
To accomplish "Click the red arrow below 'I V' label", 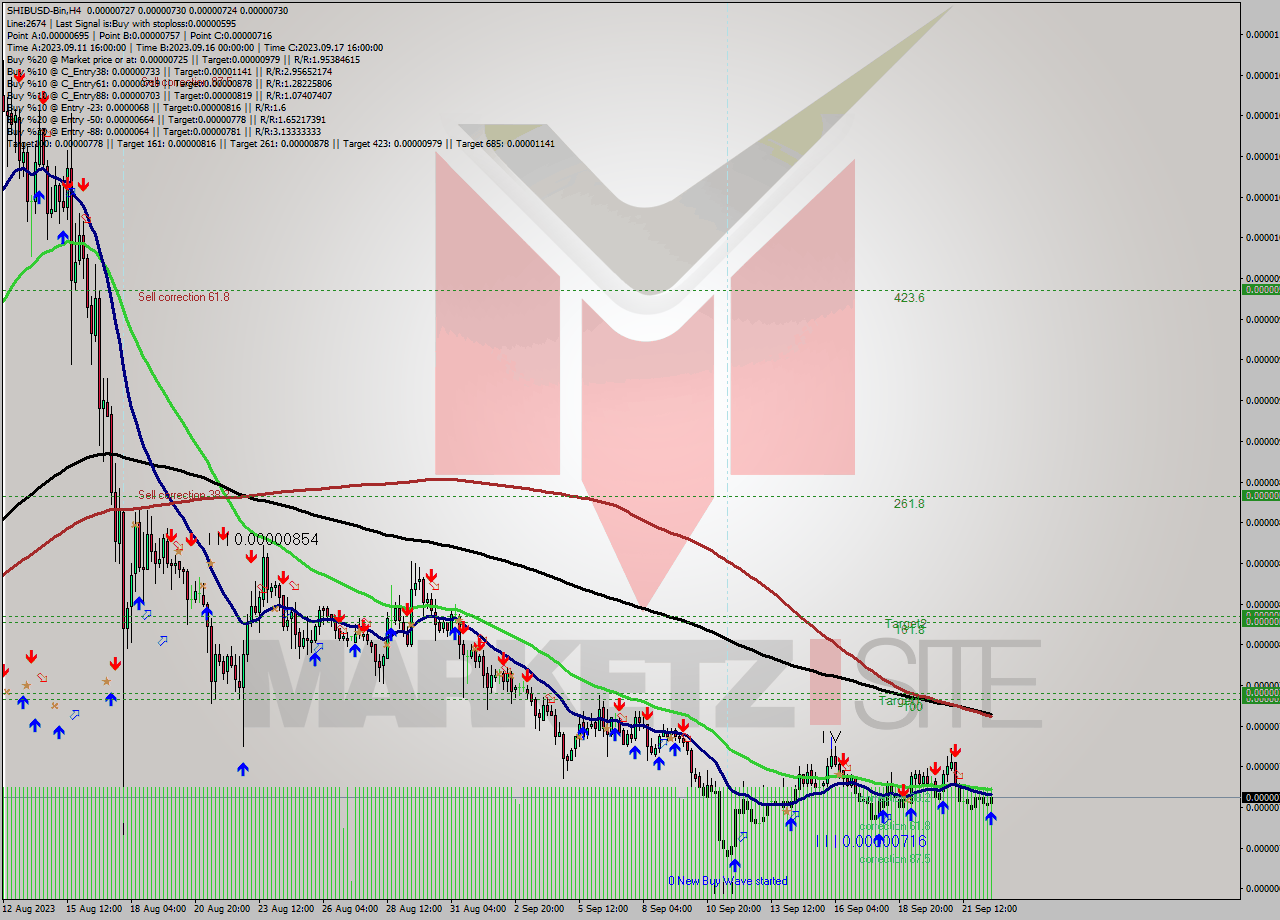I will [841, 760].
